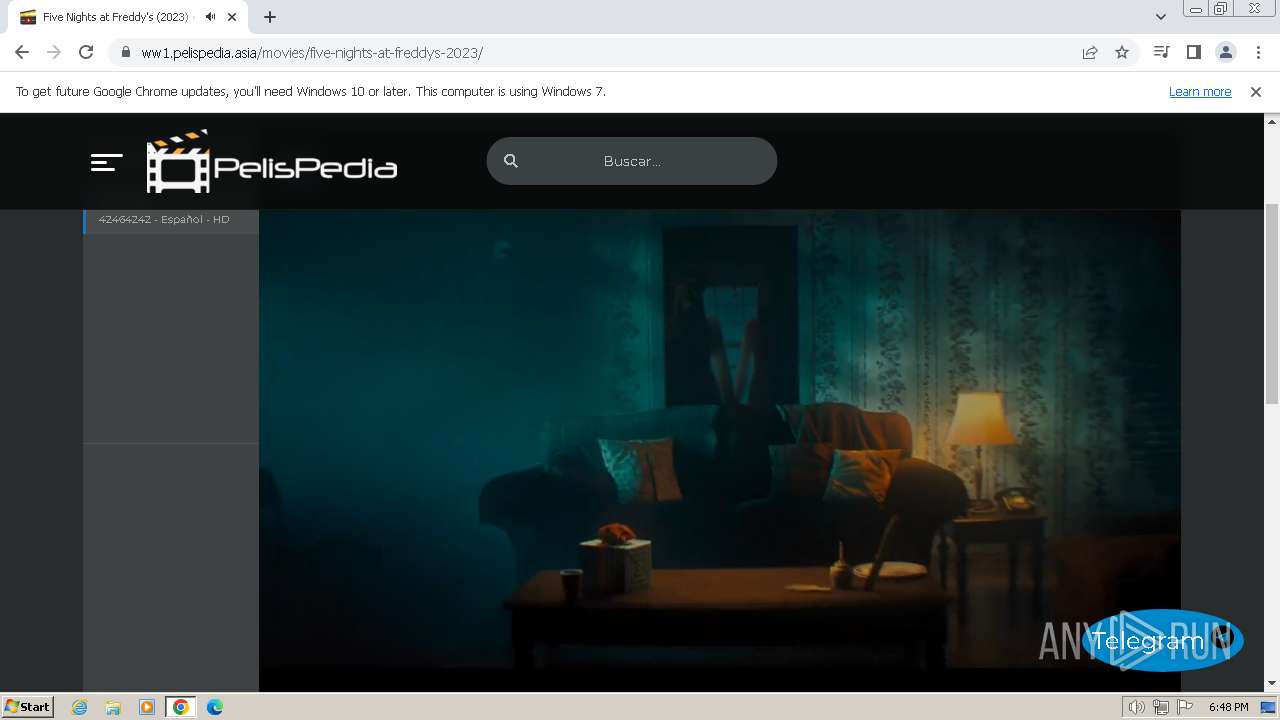The height and width of the screenshot is (720, 1280).
Task: Open the Telegram floating button
Action: 1161,640
